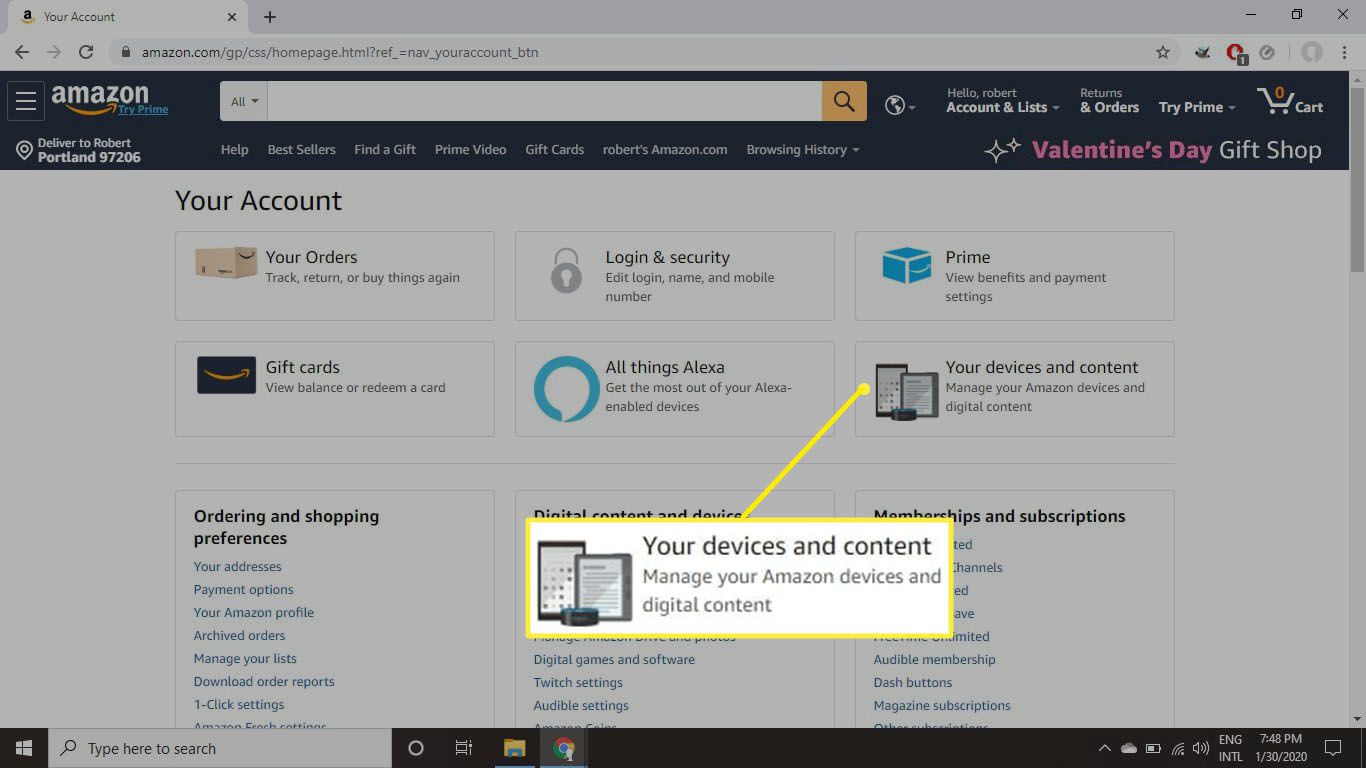
Task: Open the Gift cards card
Action: click(335, 389)
